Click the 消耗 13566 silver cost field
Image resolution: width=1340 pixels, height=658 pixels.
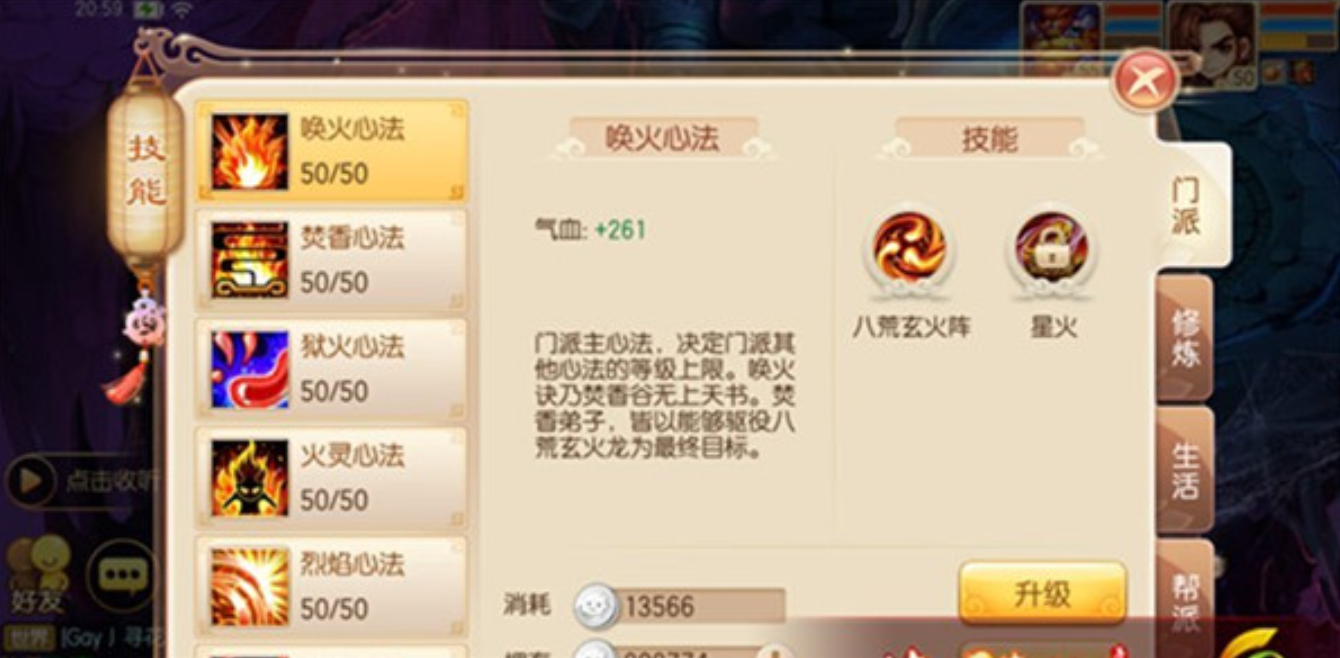680,606
